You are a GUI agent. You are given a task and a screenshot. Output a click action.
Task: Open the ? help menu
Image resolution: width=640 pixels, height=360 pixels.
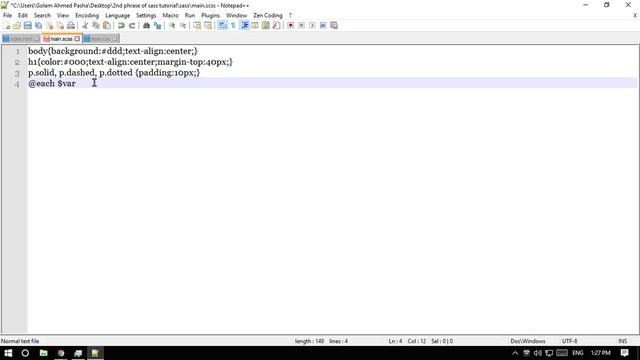point(290,15)
